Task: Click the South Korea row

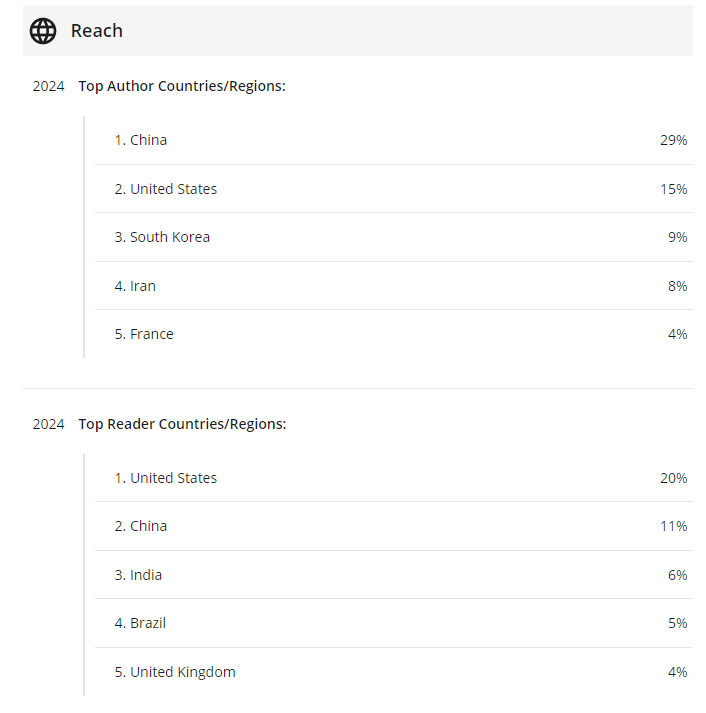Action: click(x=394, y=237)
